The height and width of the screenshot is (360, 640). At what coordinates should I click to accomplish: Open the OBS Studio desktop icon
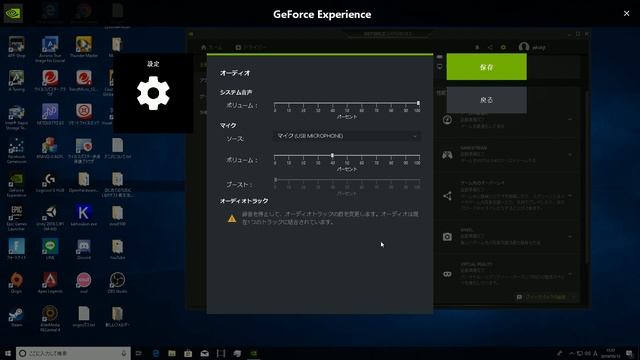click(117, 283)
